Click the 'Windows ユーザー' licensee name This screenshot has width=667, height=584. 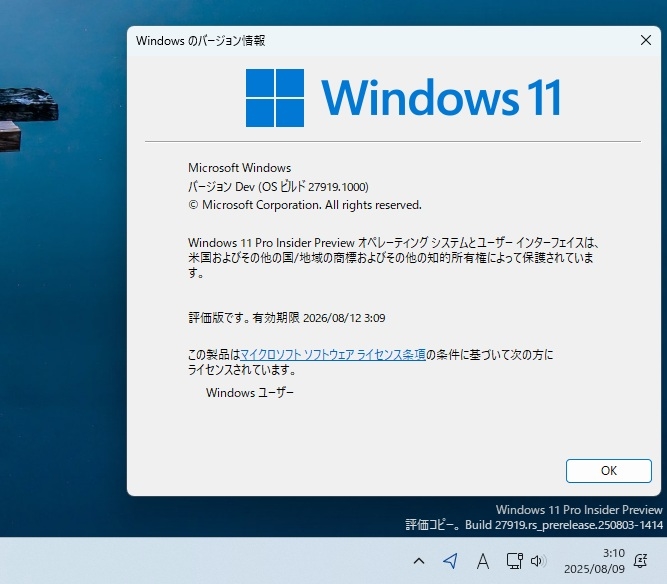tap(250, 392)
